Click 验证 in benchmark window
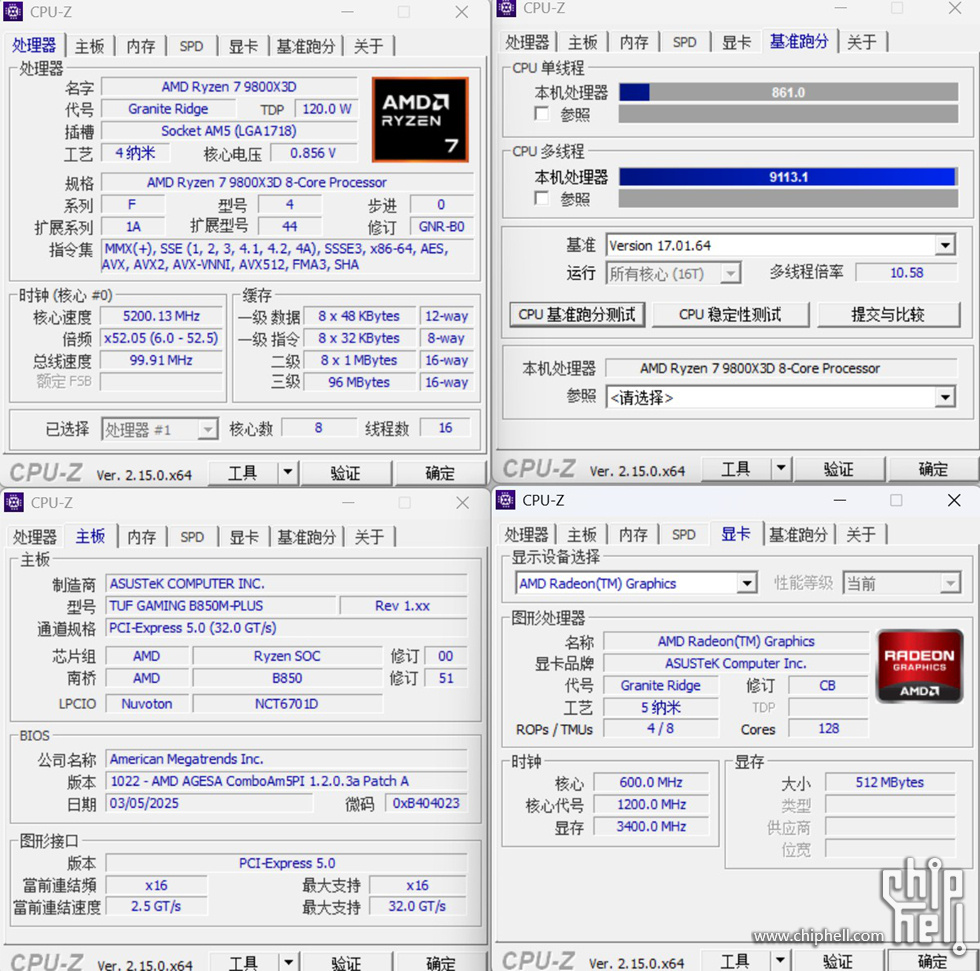 (838, 469)
